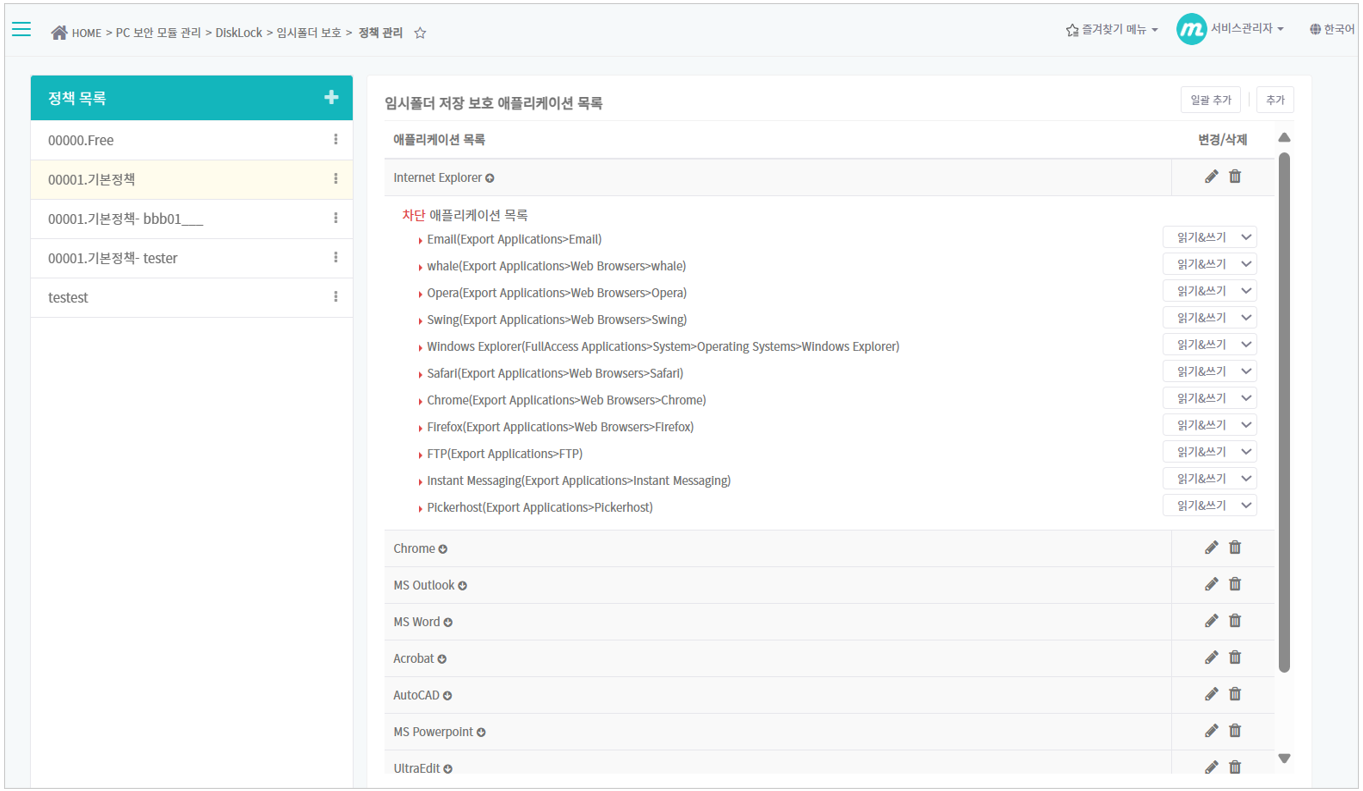Delete Acrobat entry
This screenshot has width=1363, height=791.
pos(1235,657)
